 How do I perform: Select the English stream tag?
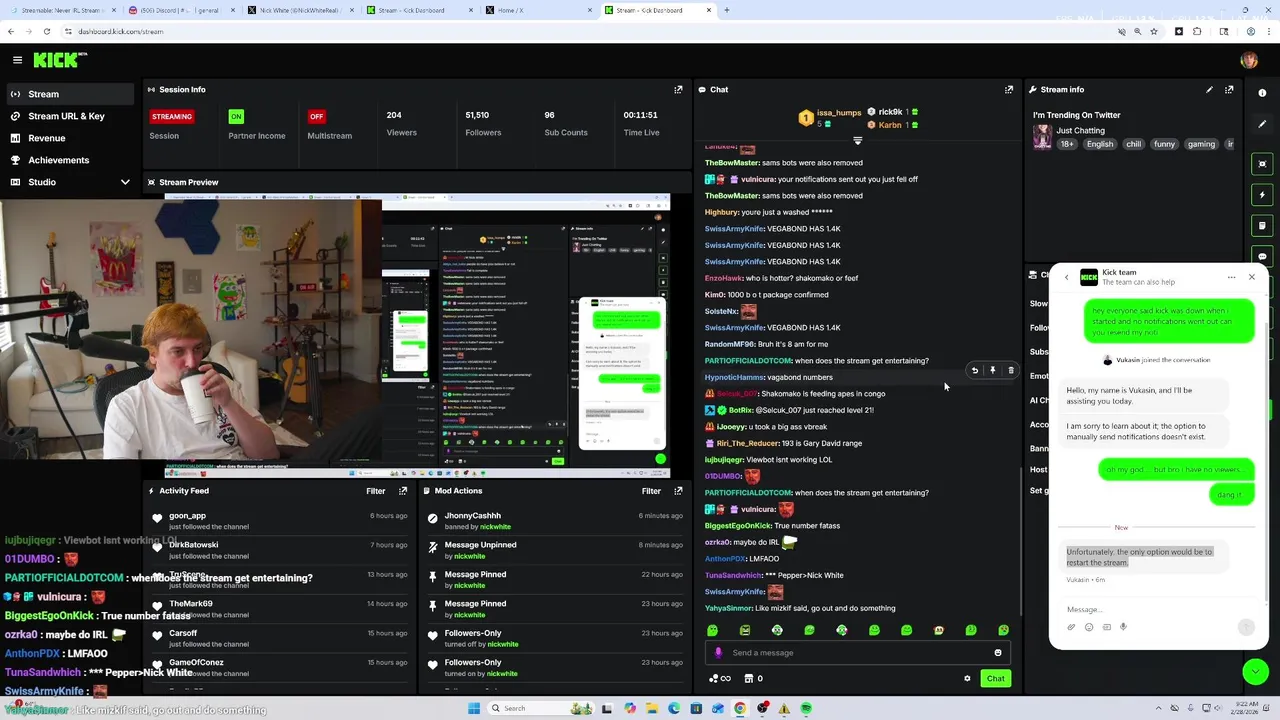click(x=1100, y=144)
